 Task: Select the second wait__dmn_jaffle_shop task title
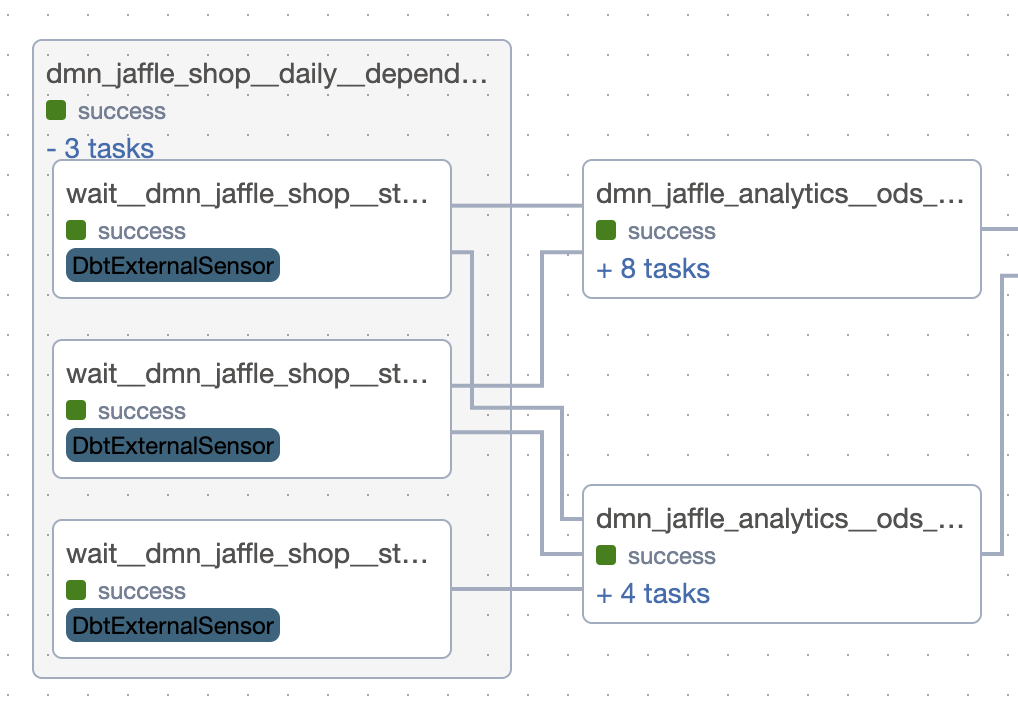[x=248, y=374]
